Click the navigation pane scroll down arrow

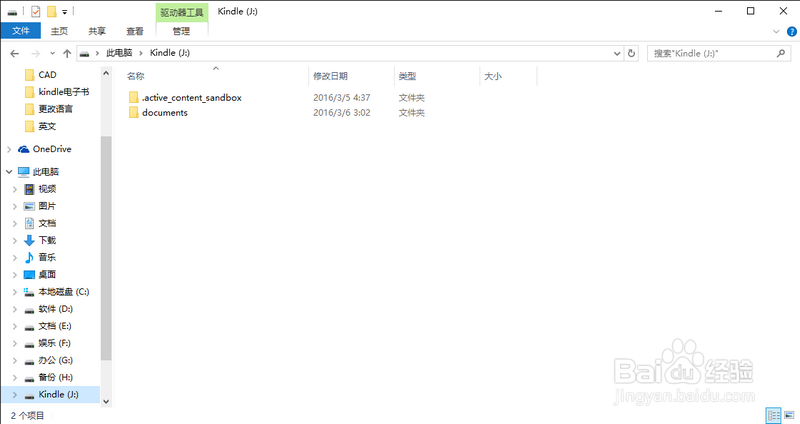click(106, 402)
